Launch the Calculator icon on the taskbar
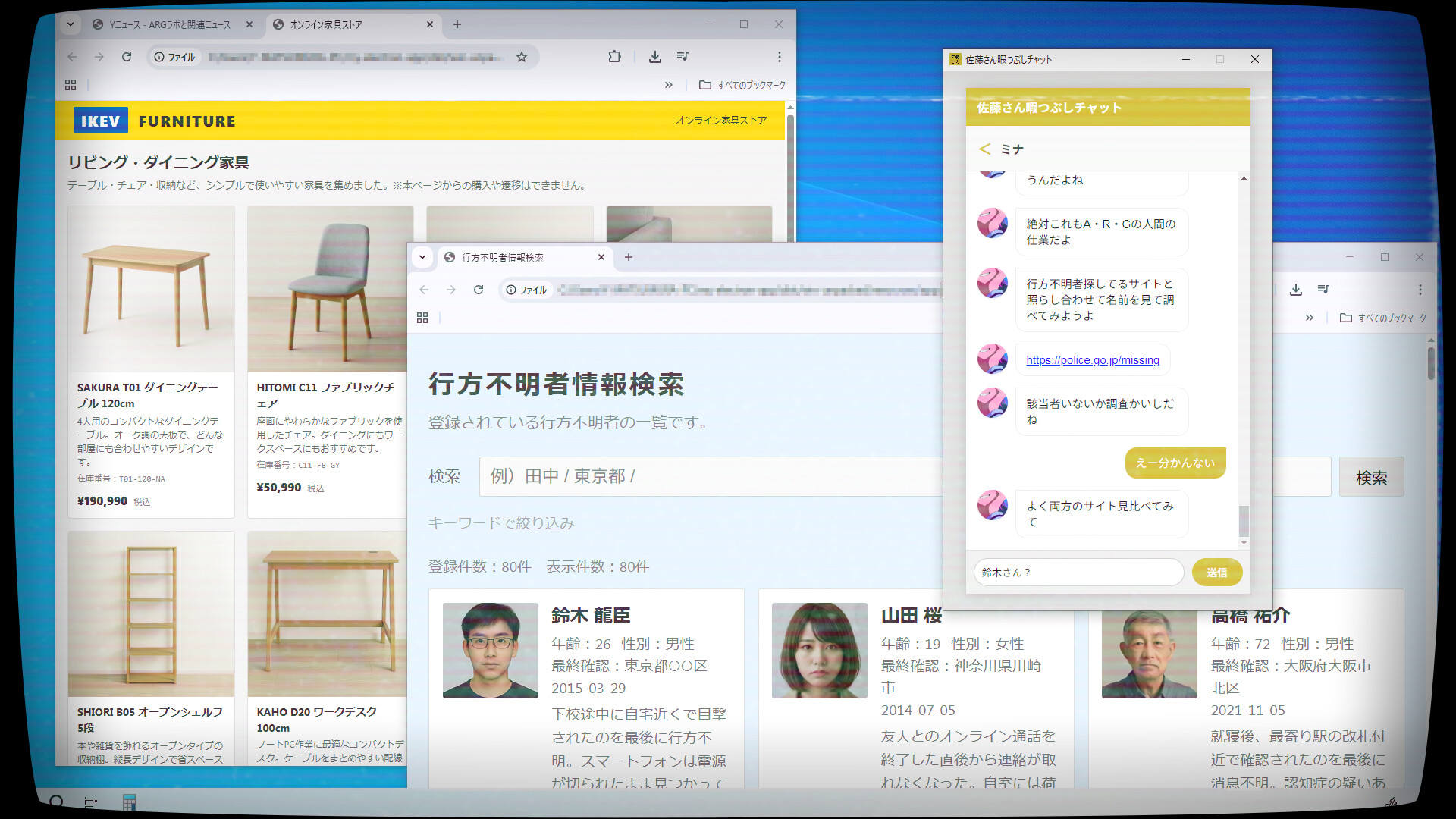The image size is (1456, 819). tap(129, 802)
